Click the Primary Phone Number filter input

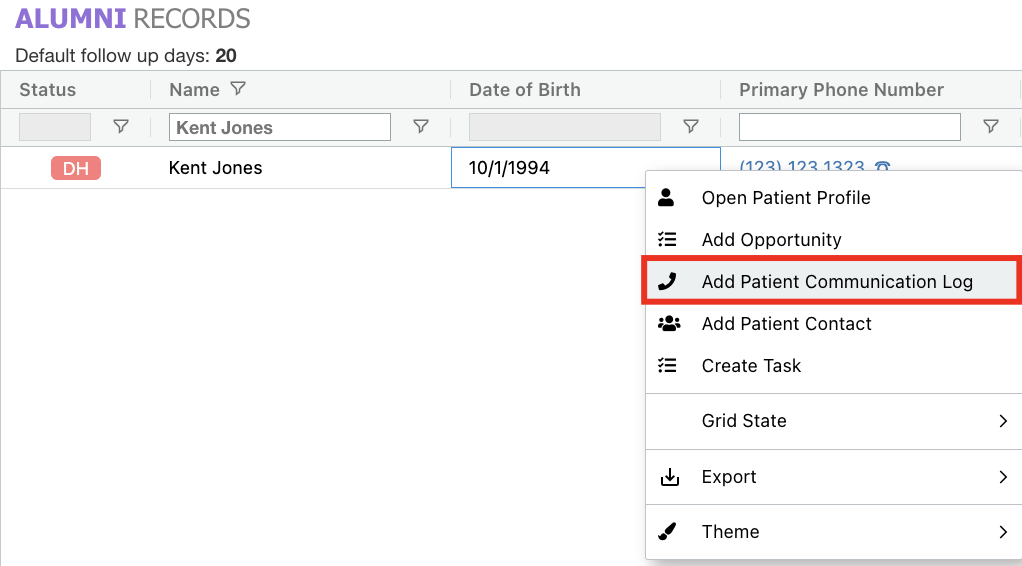point(849,127)
